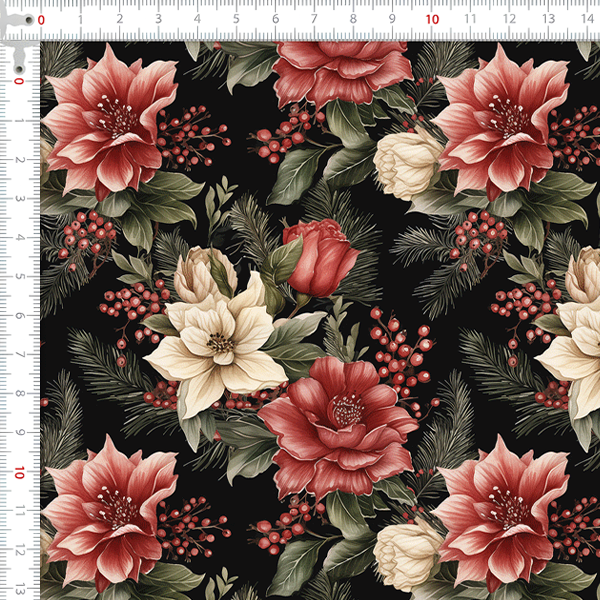Image resolution: width=600 pixels, height=600 pixels.
Task: Click the red 0 on the vertical ruler
Action: click(19, 81)
